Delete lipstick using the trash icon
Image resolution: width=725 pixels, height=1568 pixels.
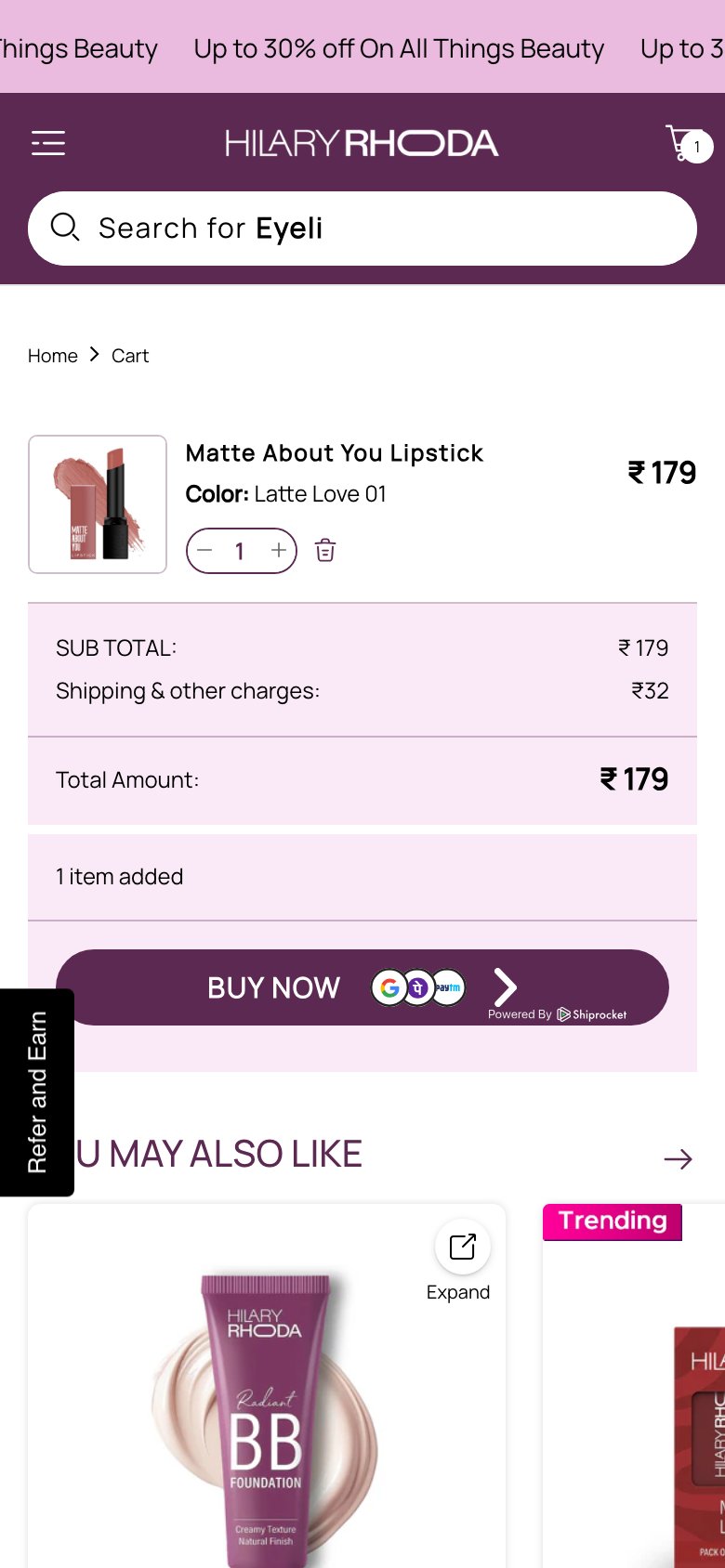[325, 551]
